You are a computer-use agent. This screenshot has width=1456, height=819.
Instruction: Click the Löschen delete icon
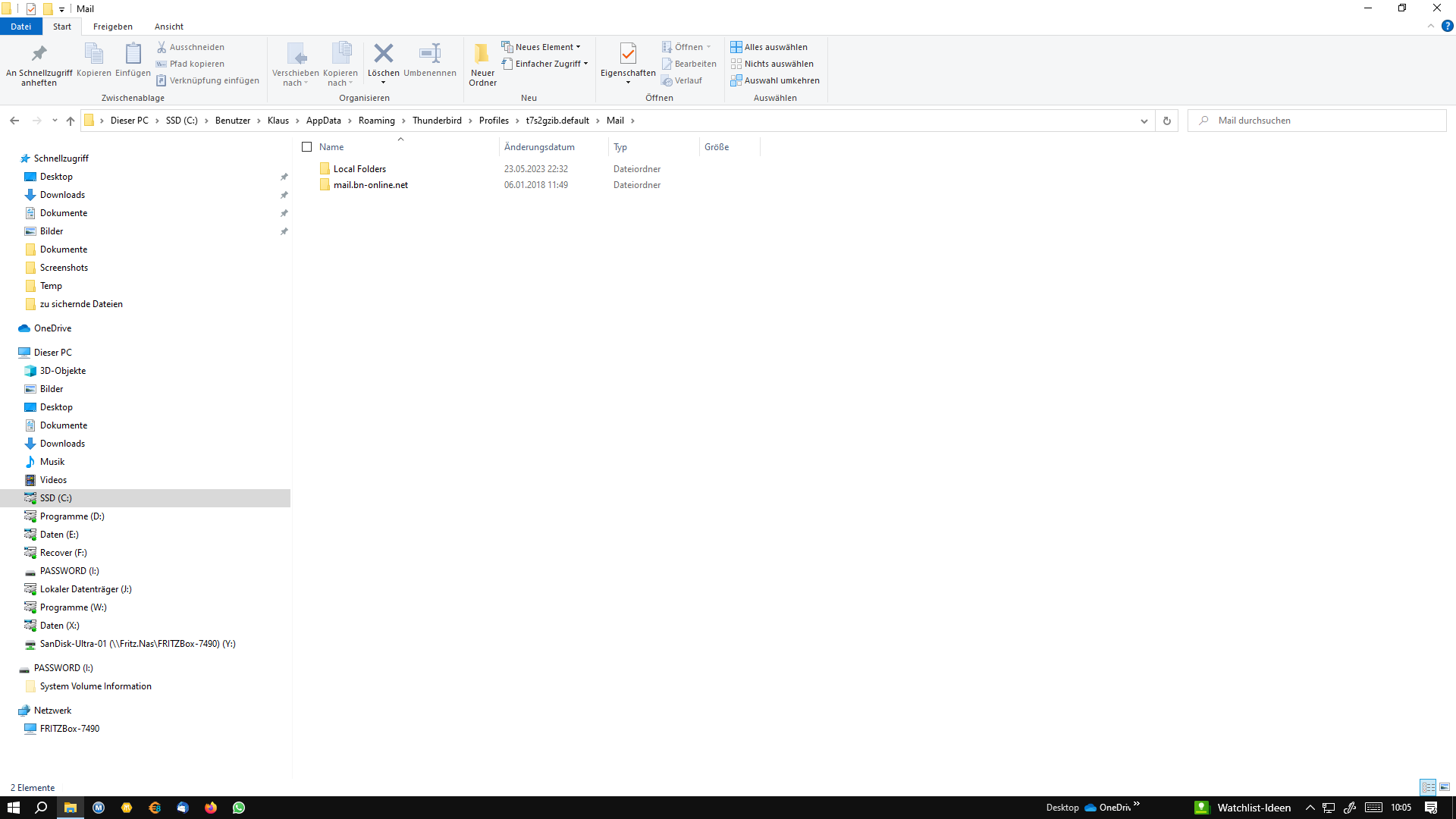coord(383,55)
